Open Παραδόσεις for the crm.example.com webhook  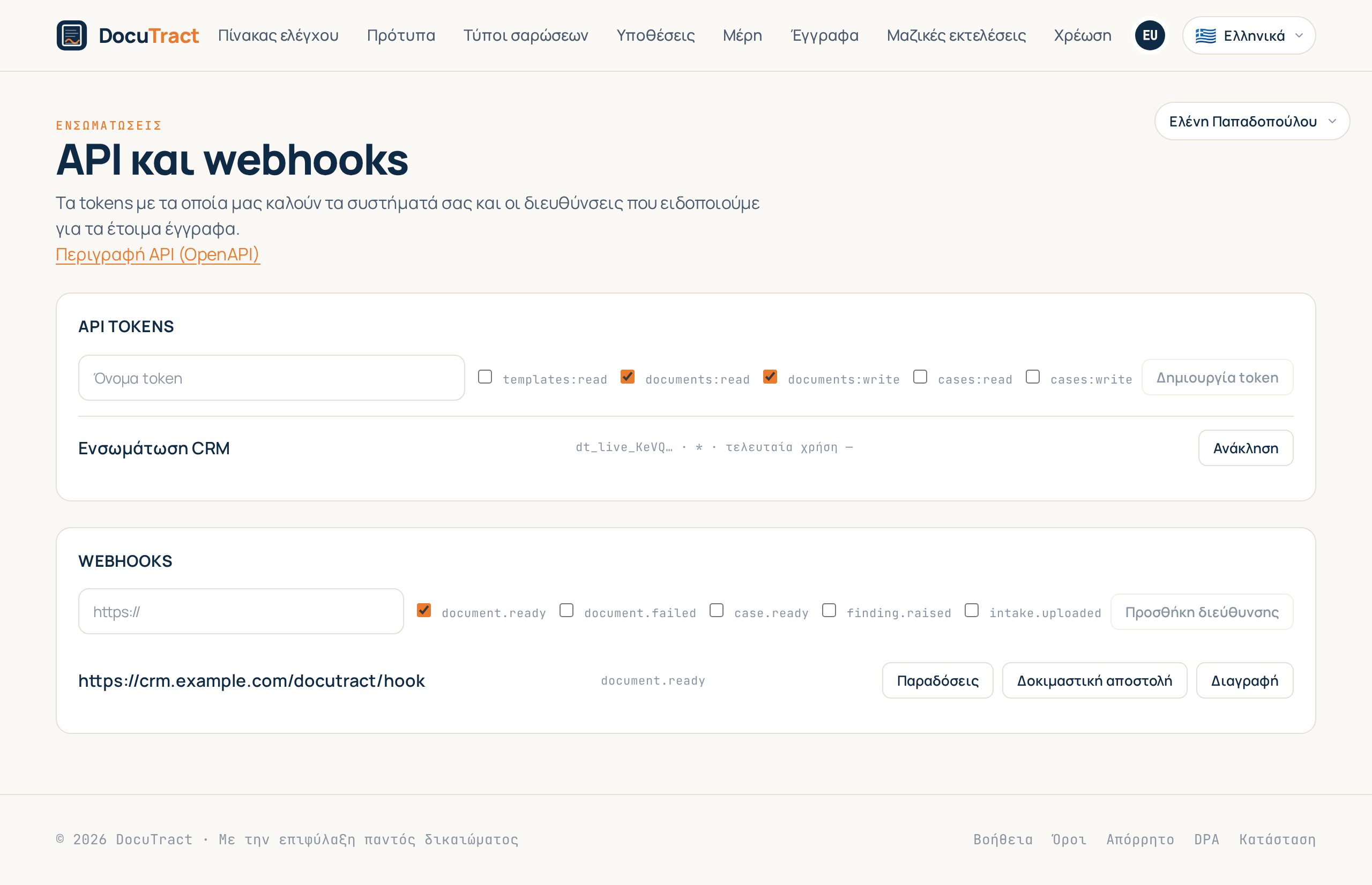click(x=937, y=680)
